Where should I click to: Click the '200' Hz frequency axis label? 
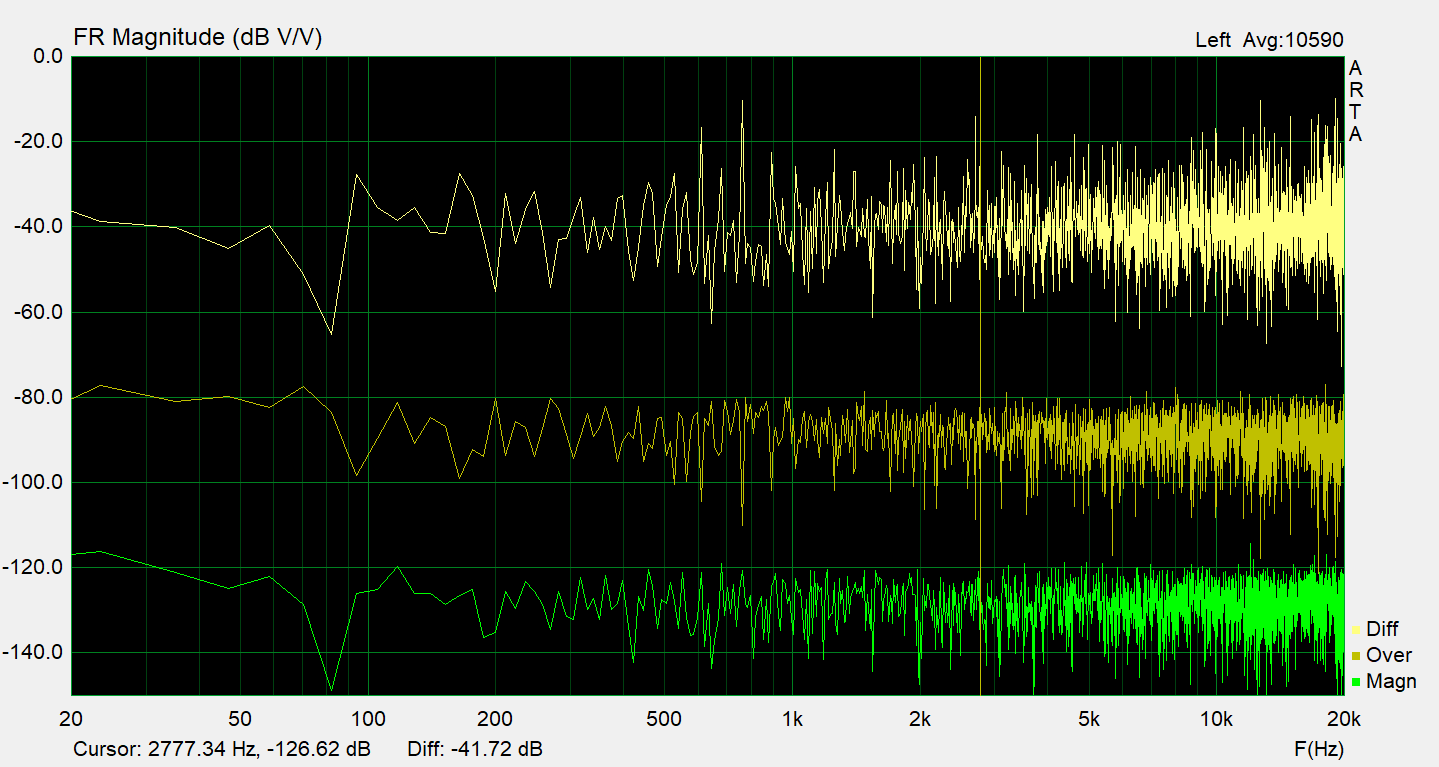pyautogui.click(x=495, y=718)
